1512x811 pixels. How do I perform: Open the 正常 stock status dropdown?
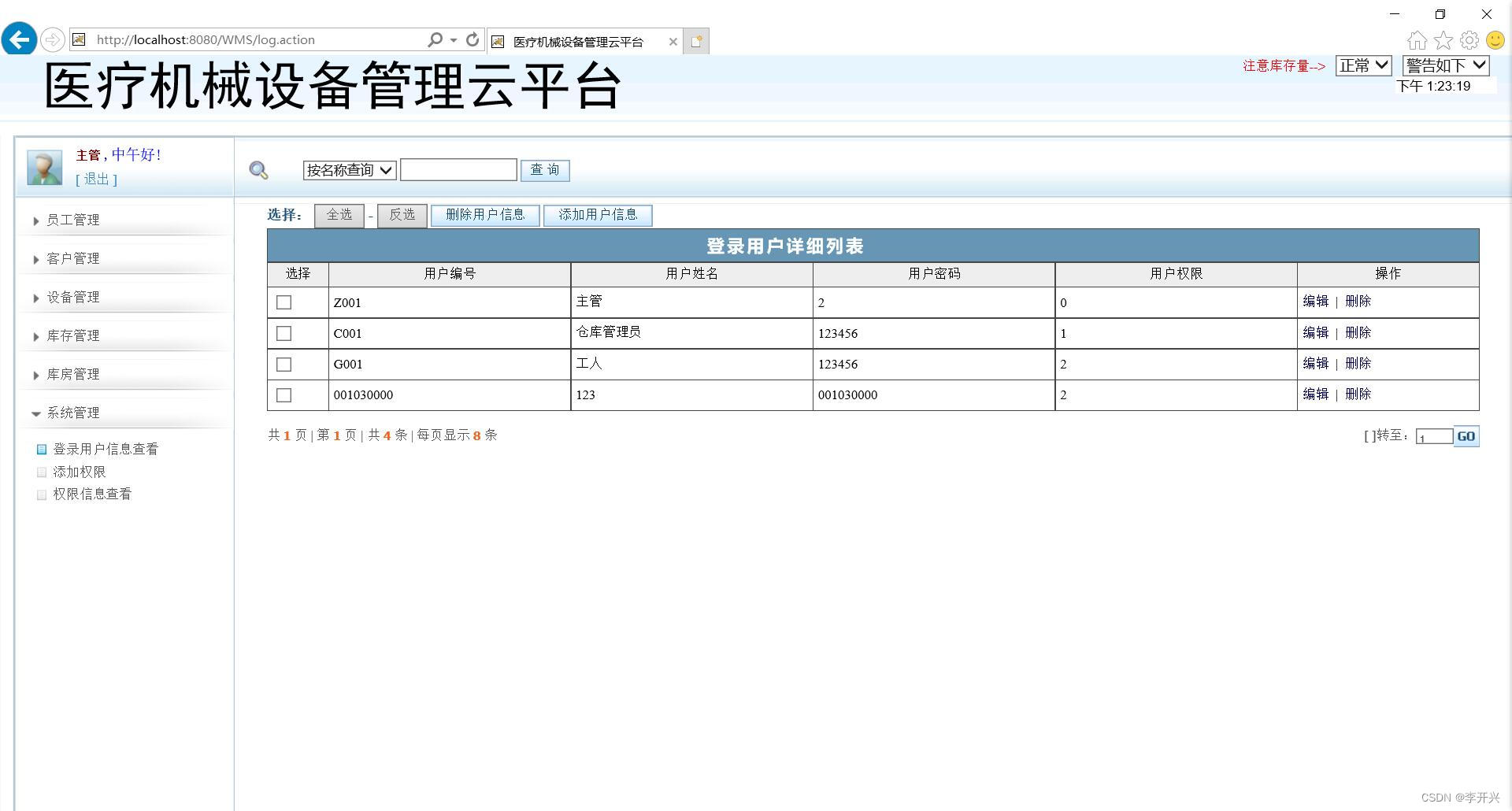coord(1364,65)
